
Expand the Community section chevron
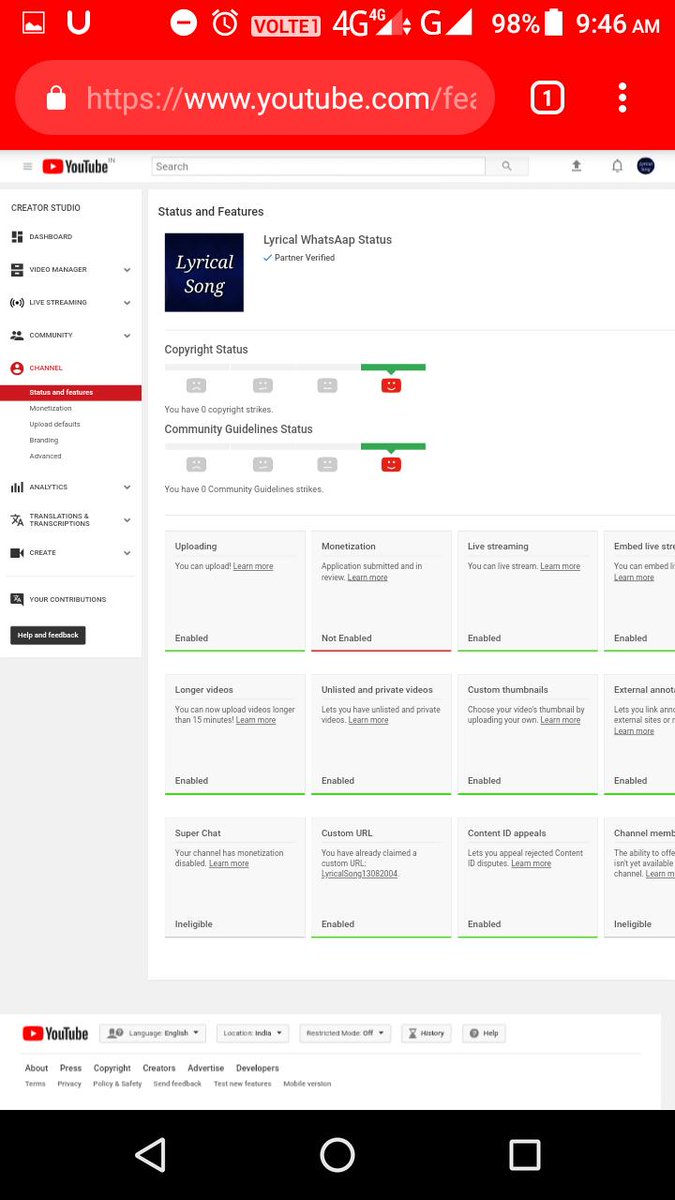(127, 335)
